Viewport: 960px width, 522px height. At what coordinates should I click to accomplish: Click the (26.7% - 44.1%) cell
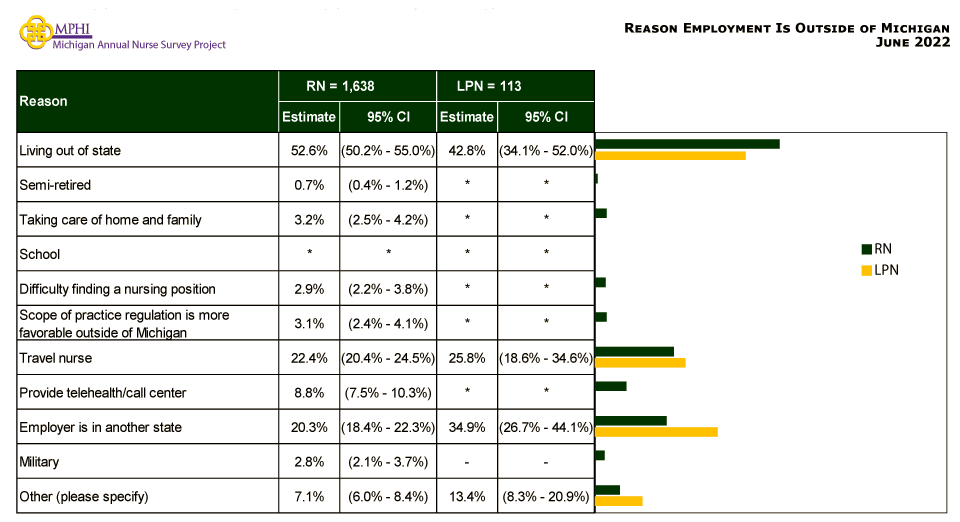[x=546, y=427]
